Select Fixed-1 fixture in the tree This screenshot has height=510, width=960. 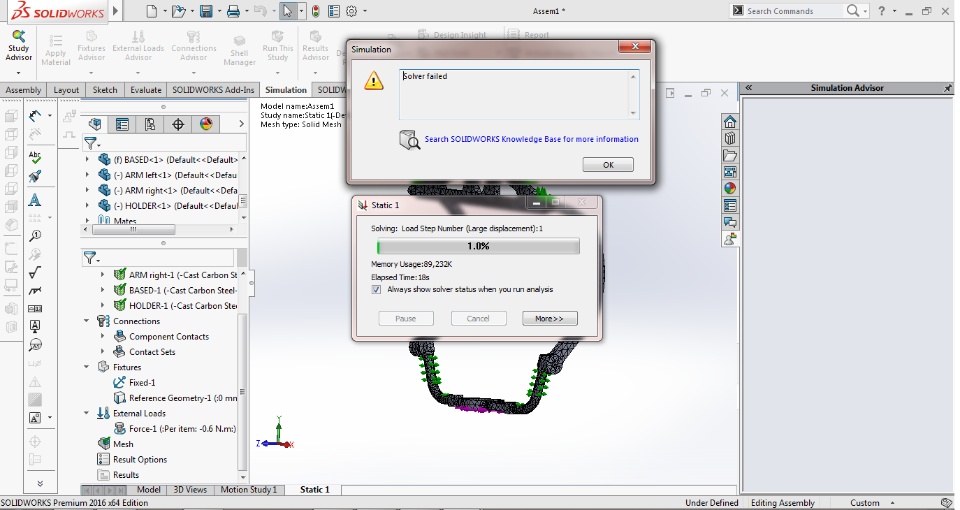click(x=142, y=383)
